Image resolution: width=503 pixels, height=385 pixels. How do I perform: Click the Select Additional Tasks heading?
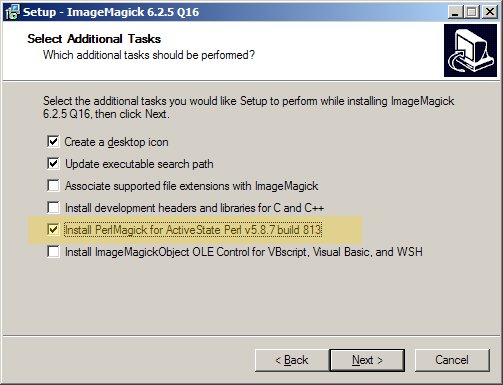(x=94, y=39)
